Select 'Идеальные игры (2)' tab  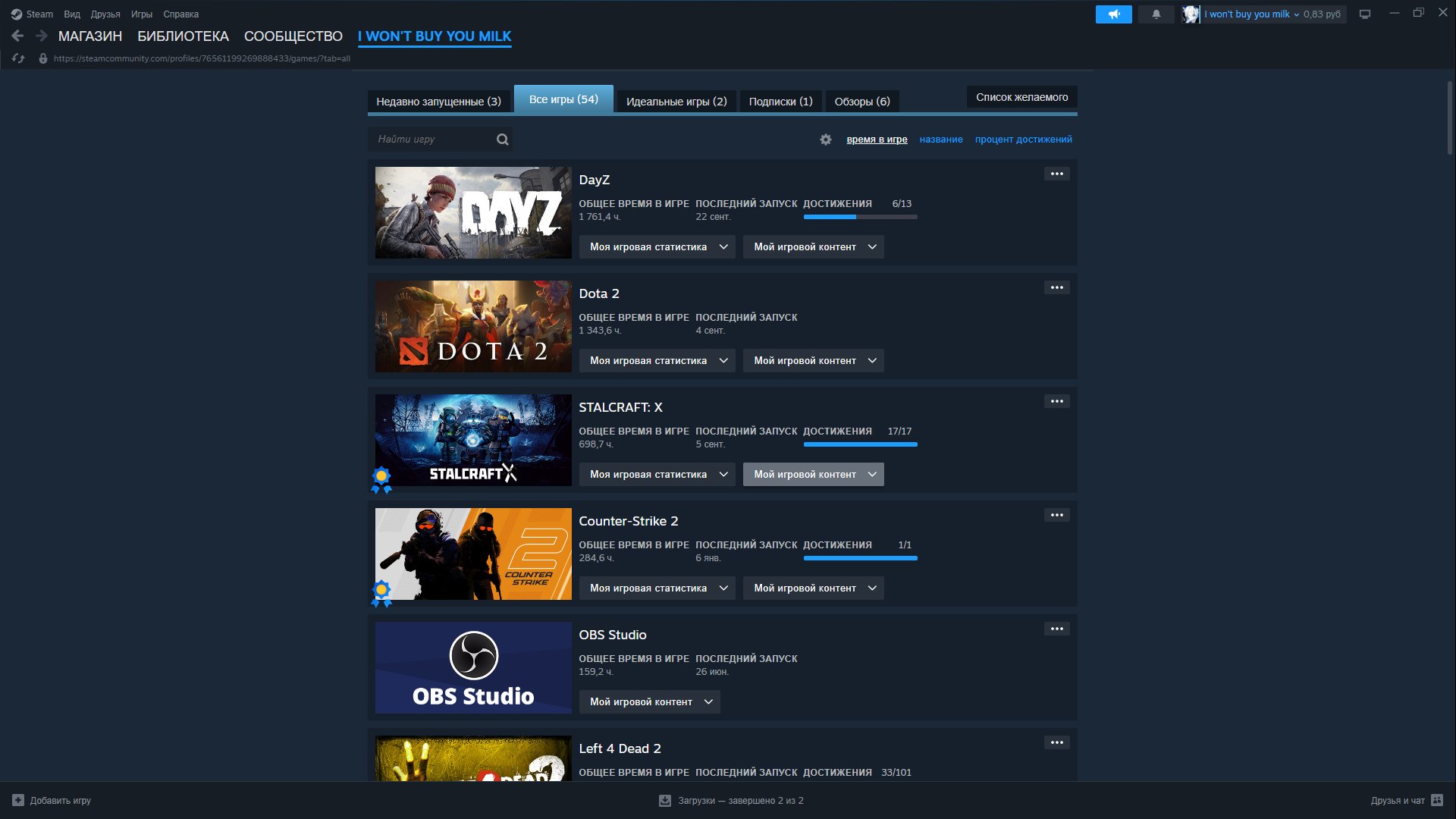click(x=676, y=102)
